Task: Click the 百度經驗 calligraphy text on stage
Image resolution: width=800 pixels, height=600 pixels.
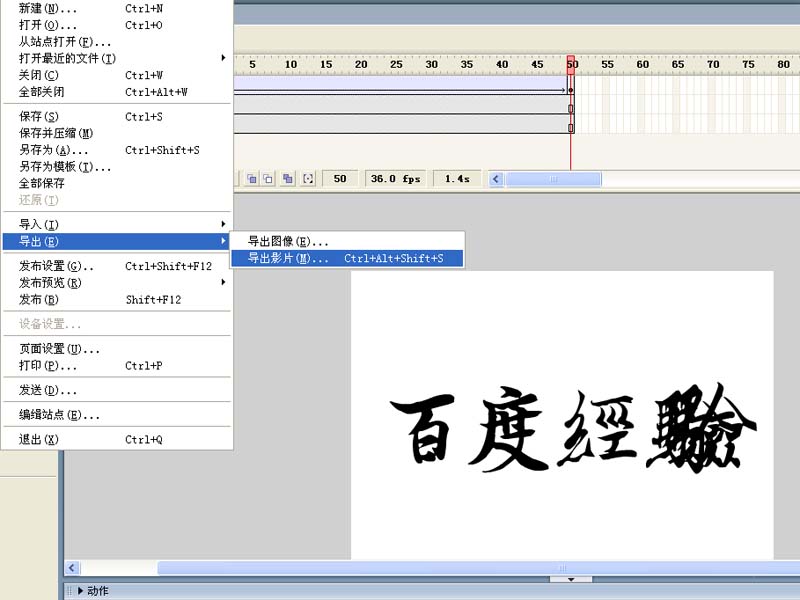Action: click(572, 428)
